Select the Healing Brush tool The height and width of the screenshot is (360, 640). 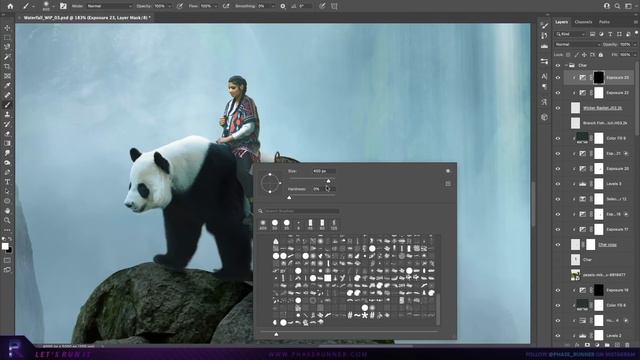click(7, 95)
